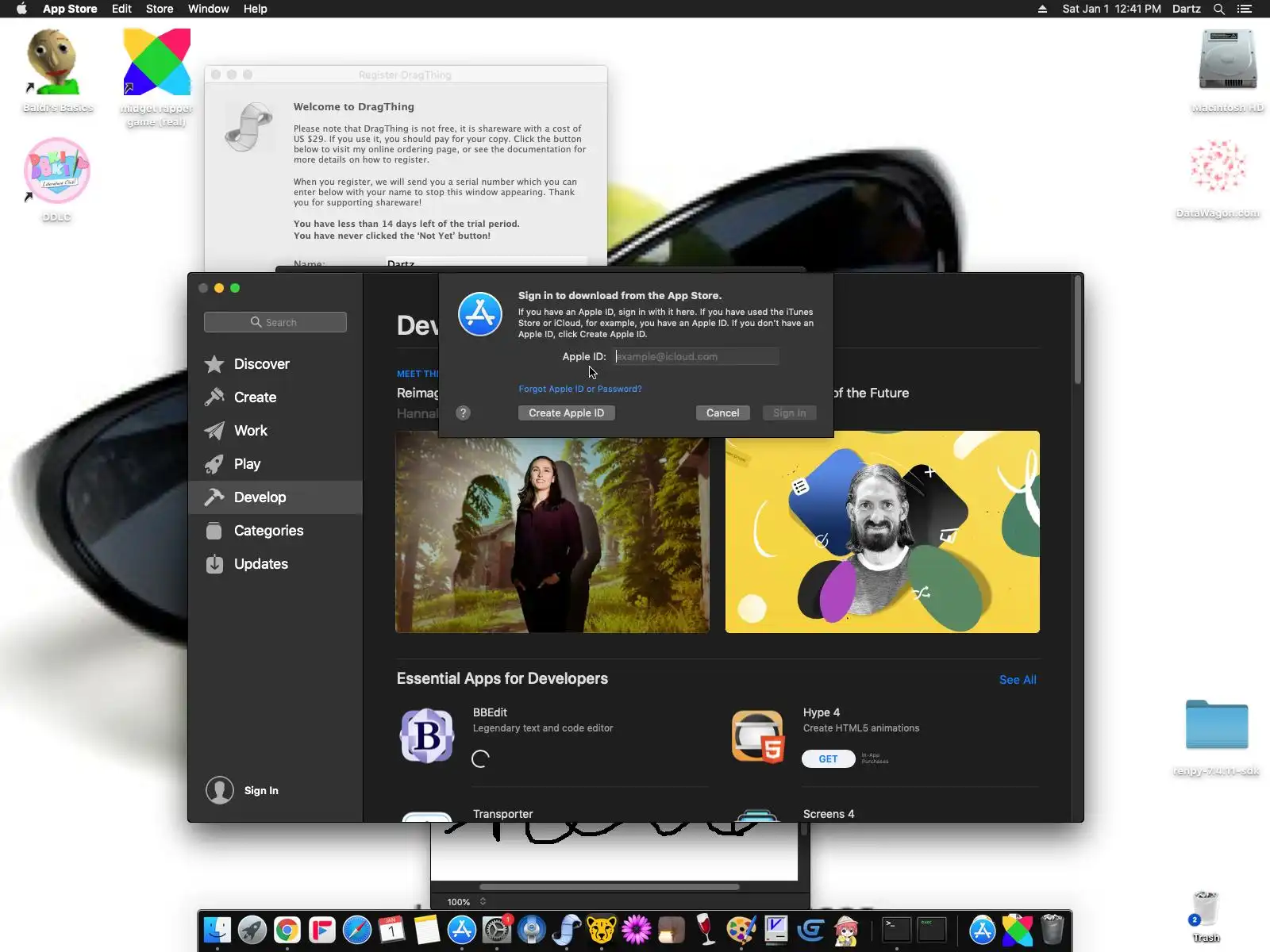The height and width of the screenshot is (952, 1270).
Task: Open the Screens 4 app listing
Action: [829, 814]
